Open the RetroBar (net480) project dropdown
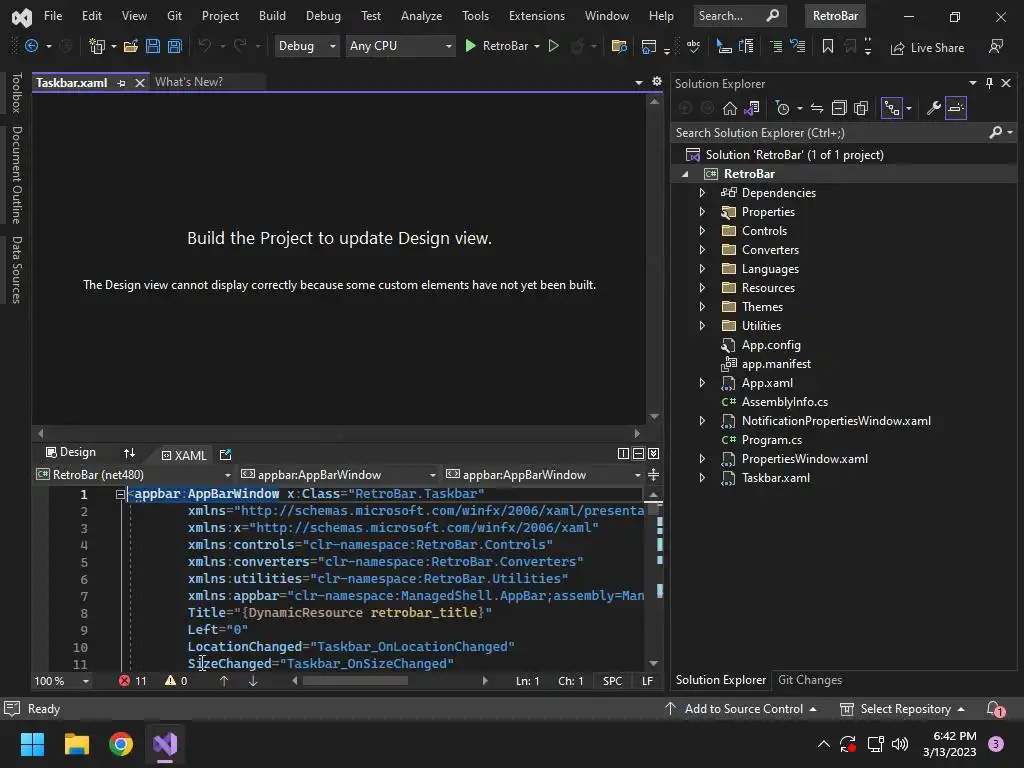1024x768 pixels. coord(134,475)
